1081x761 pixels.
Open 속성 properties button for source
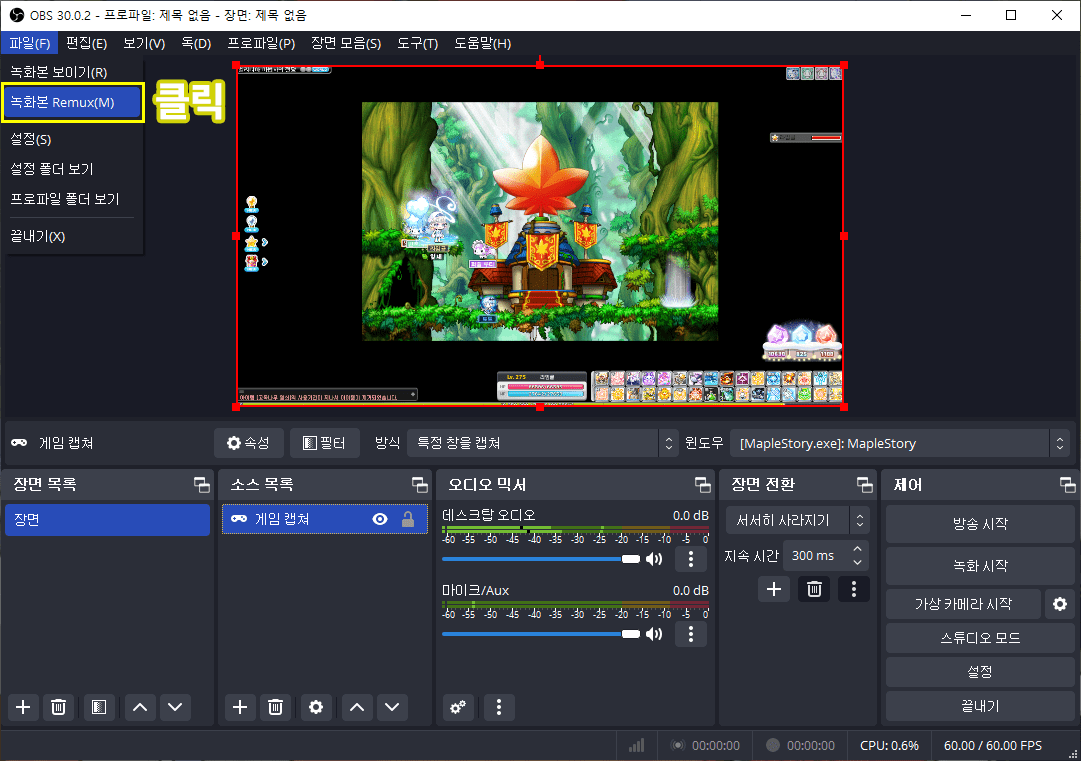click(249, 443)
